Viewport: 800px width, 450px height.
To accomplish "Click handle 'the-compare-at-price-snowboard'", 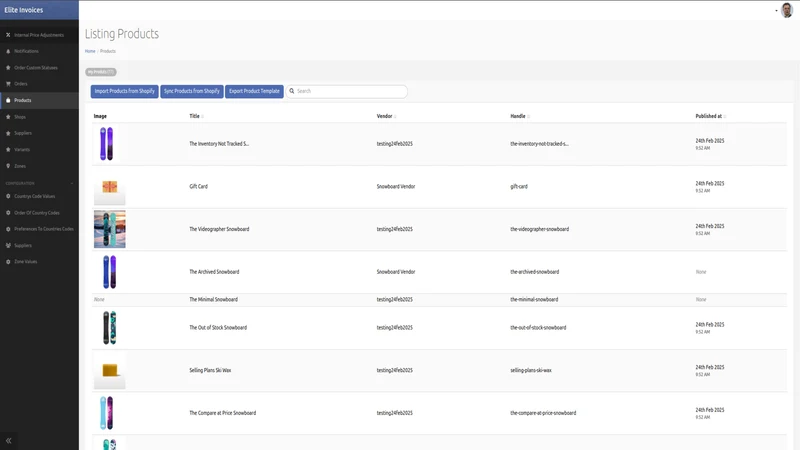I will pyautogui.click(x=543, y=413).
